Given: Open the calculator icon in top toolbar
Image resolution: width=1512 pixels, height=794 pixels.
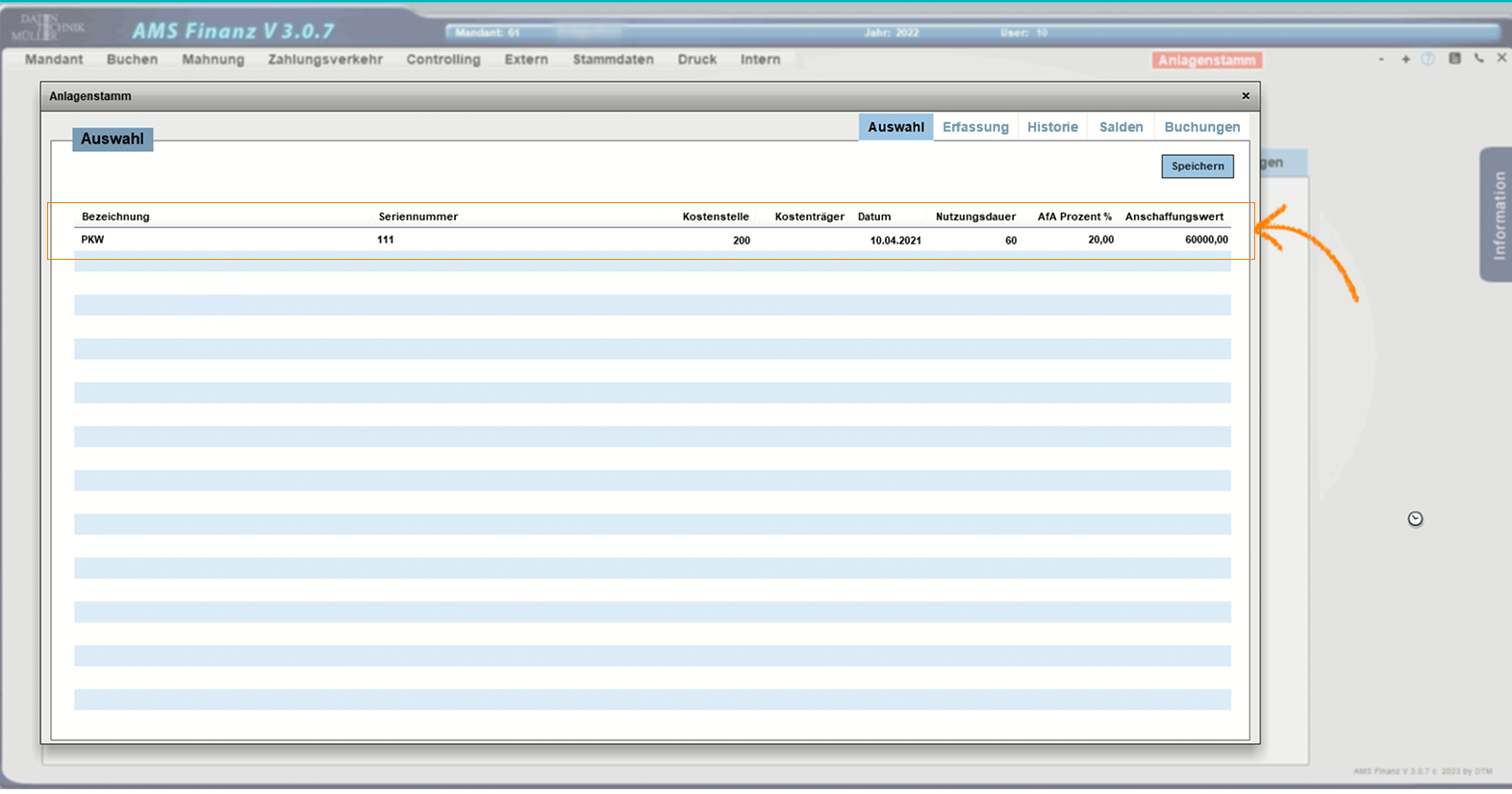Looking at the screenshot, I should (x=1454, y=59).
